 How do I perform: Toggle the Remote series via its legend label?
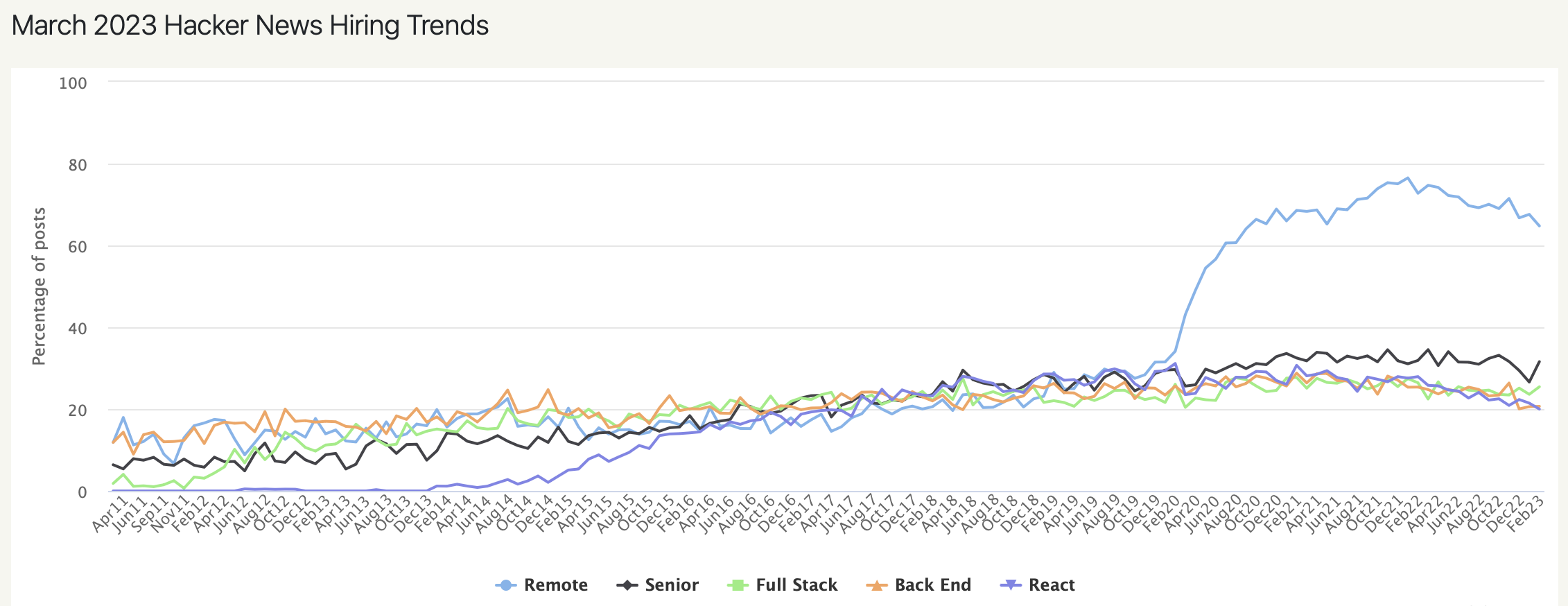[x=556, y=585]
